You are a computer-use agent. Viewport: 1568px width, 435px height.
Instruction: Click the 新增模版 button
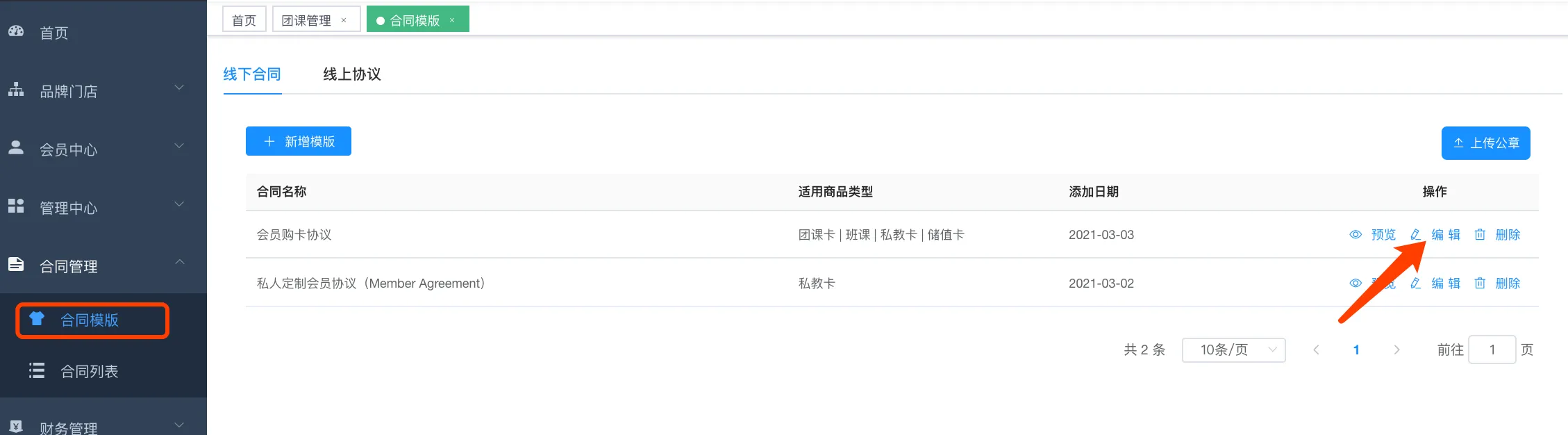pyautogui.click(x=299, y=142)
